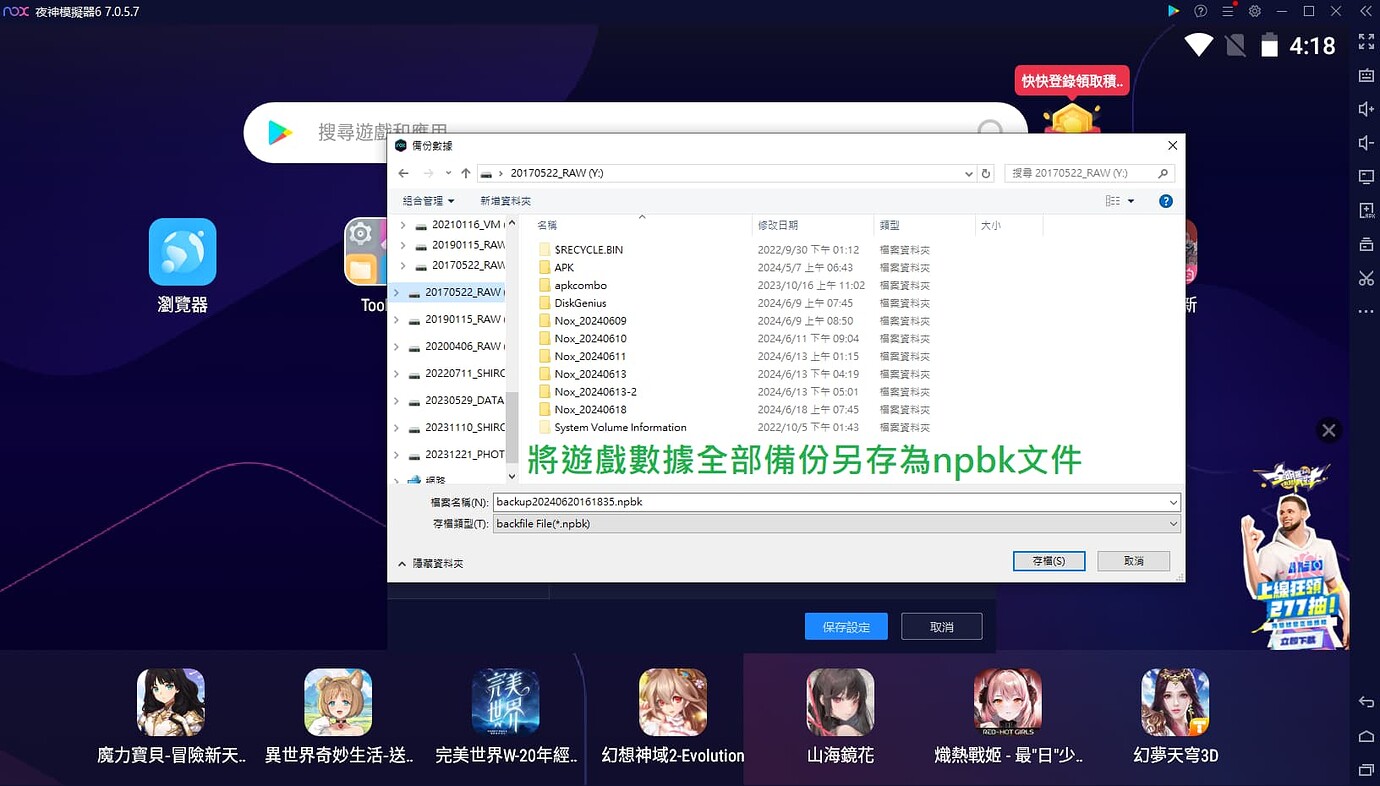The width and height of the screenshot is (1380, 786).
Task: Open keyboard mapping tool in the sidebar
Action: tap(1366, 75)
